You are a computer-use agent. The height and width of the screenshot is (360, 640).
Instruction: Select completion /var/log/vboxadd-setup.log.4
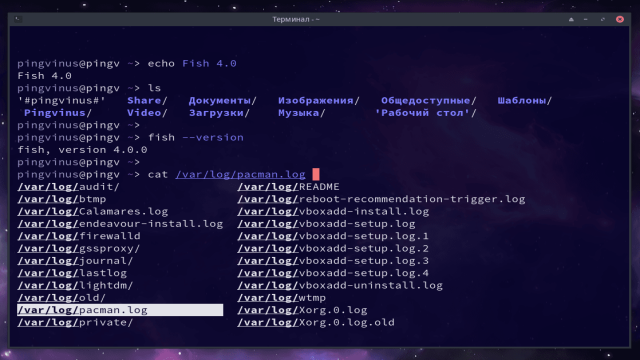[333, 273]
